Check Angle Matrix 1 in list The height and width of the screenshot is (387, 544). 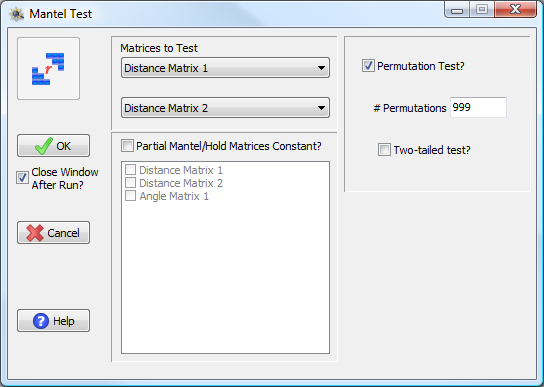(x=130, y=196)
